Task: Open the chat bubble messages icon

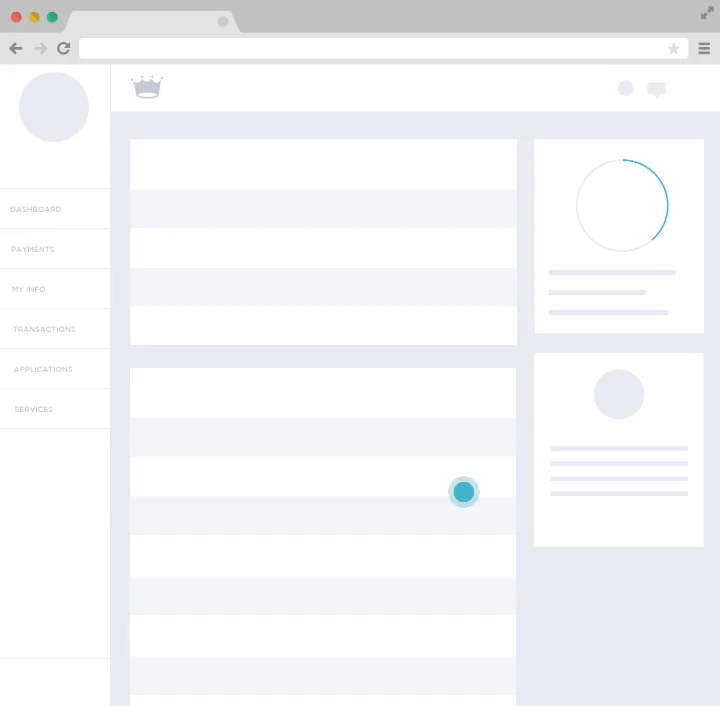Action: pos(656,90)
